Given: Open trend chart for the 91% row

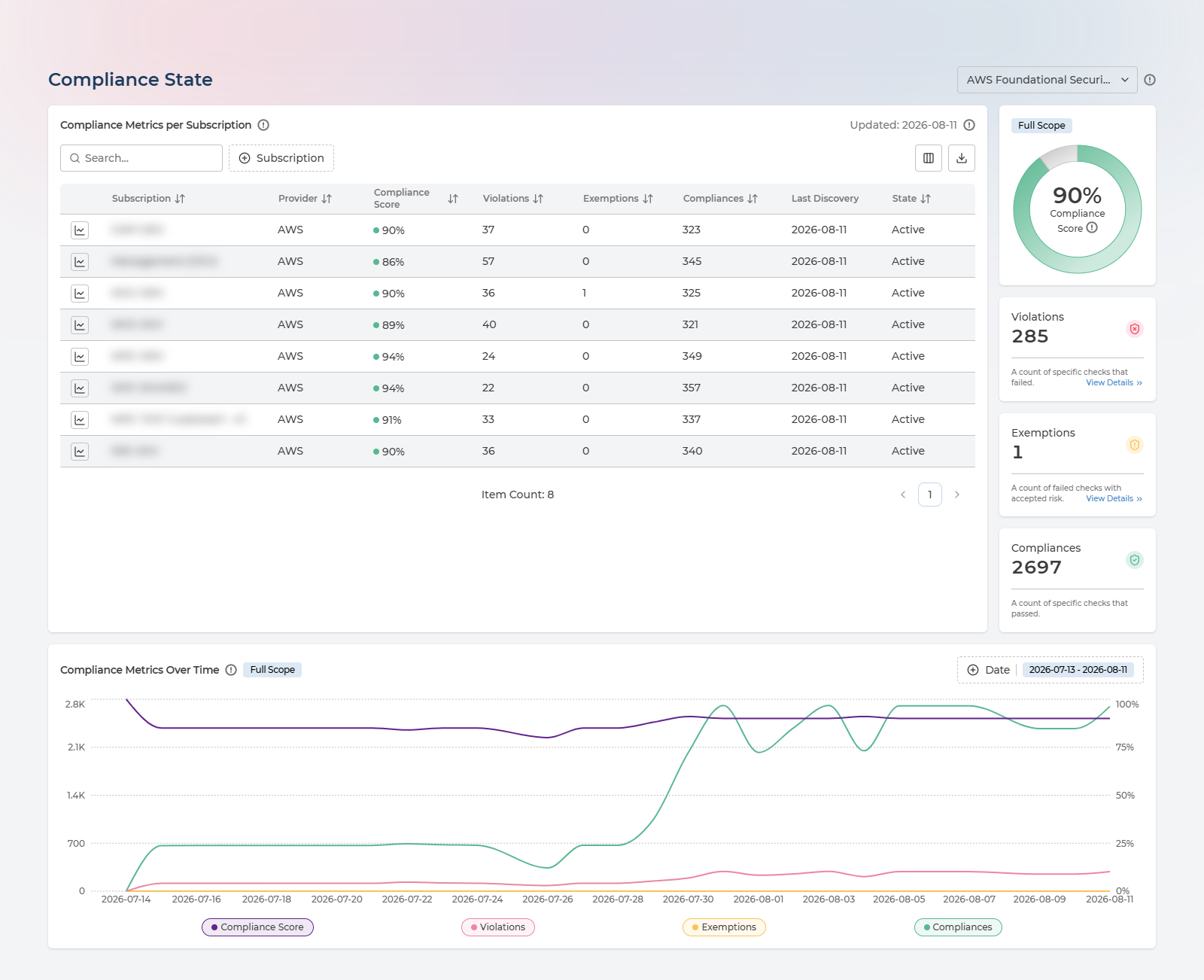Looking at the screenshot, I should (x=80, y=420).
